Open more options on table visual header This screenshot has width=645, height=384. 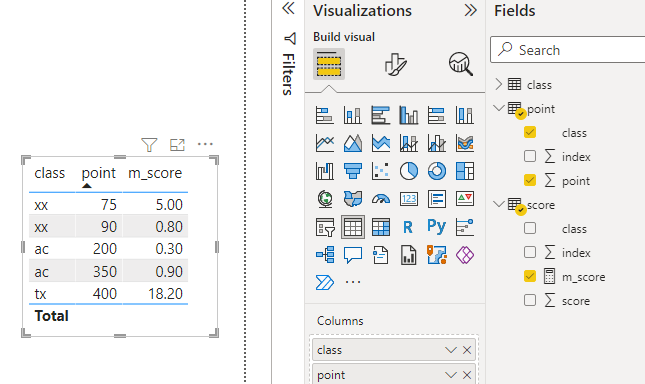click(x=205, y=144)
